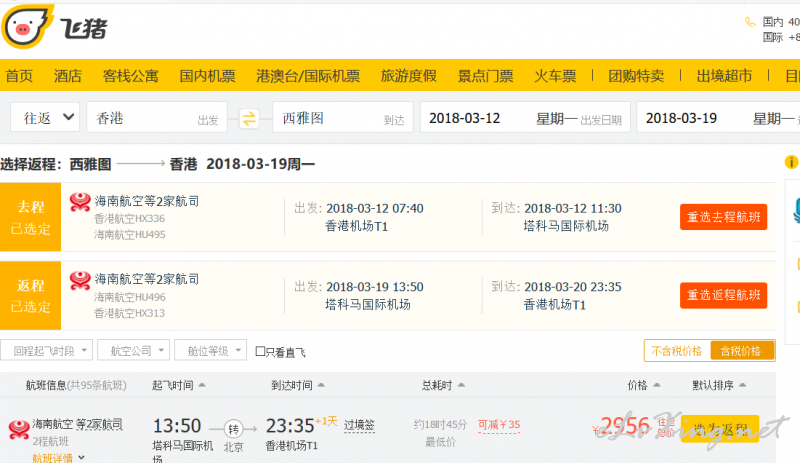Click the arrival city field 西雅图

pyautogui.click(x=343, y=118)
